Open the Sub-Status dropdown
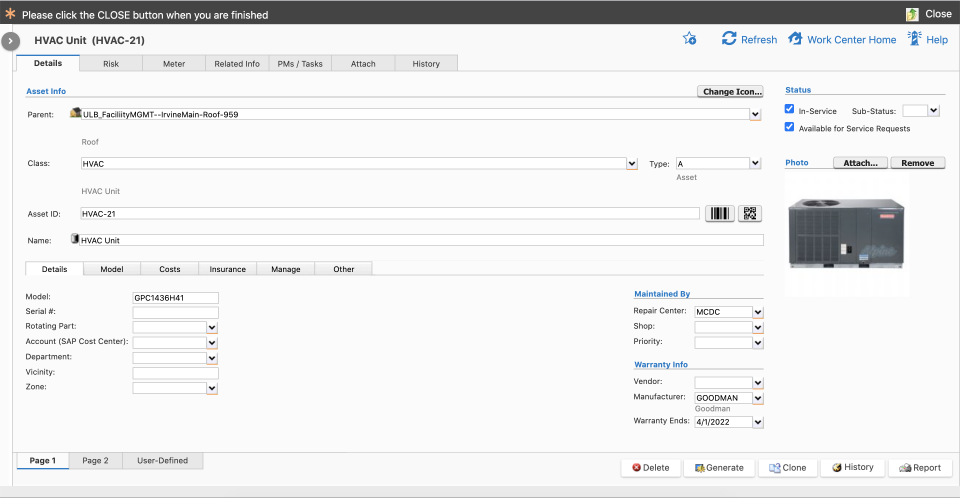Viewport: 960px width, 498px height. coord(934,111)
